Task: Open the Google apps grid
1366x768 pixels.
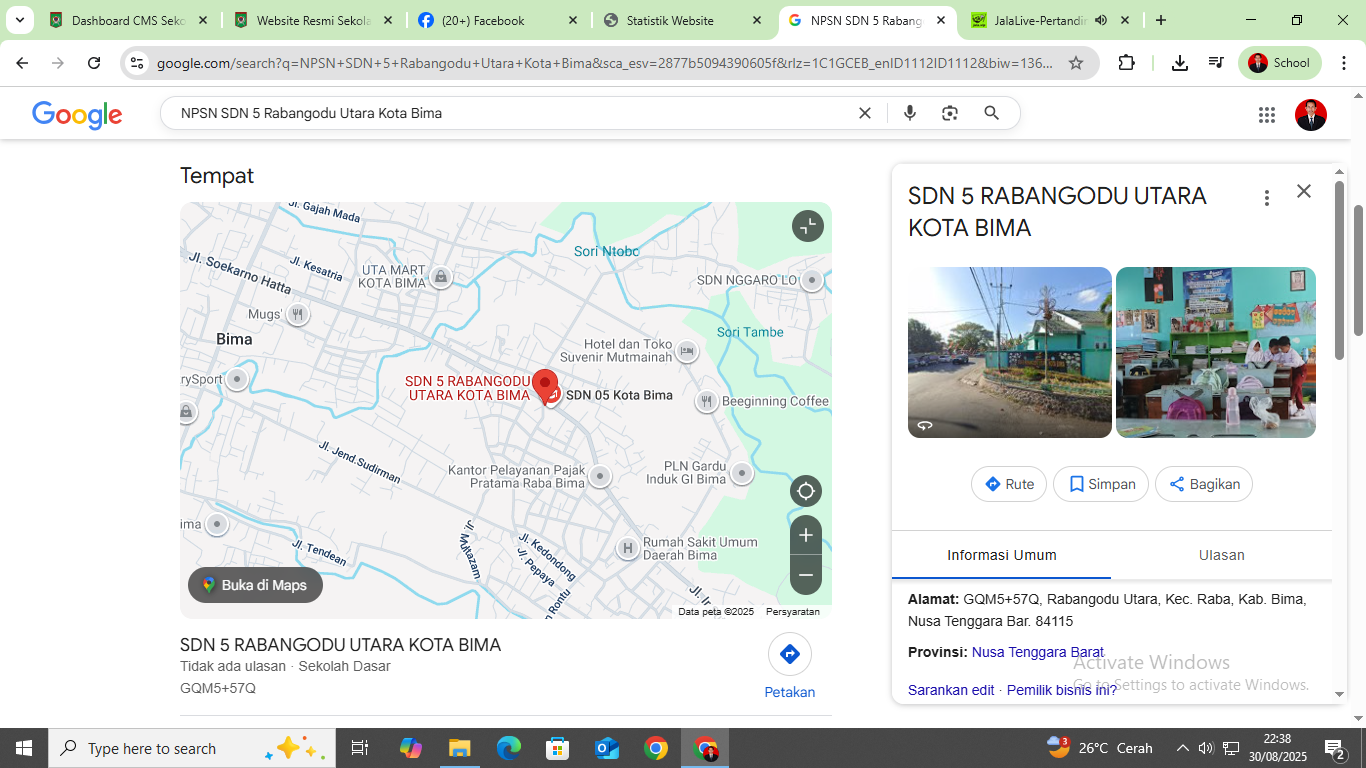Action: pyautogui.click(x=1267, y=115)
